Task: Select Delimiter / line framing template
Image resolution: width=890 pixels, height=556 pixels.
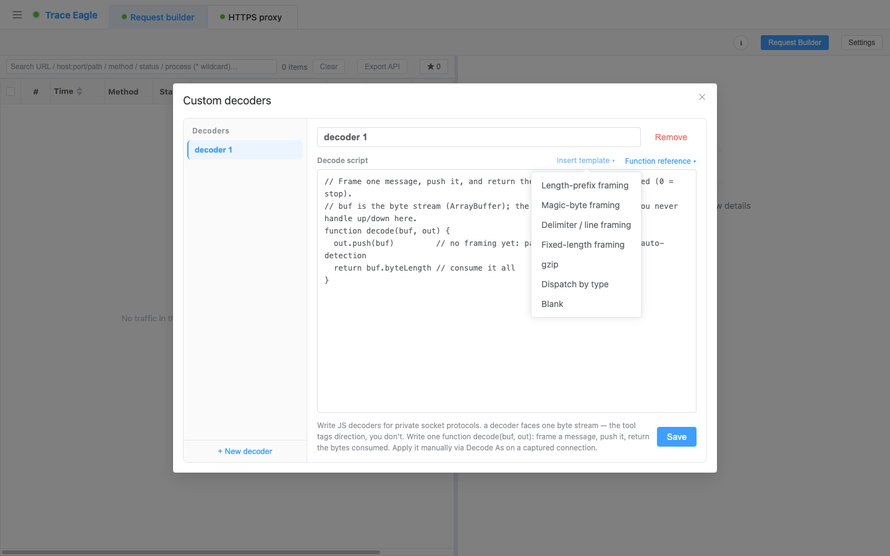Action: tap(586, 225)
